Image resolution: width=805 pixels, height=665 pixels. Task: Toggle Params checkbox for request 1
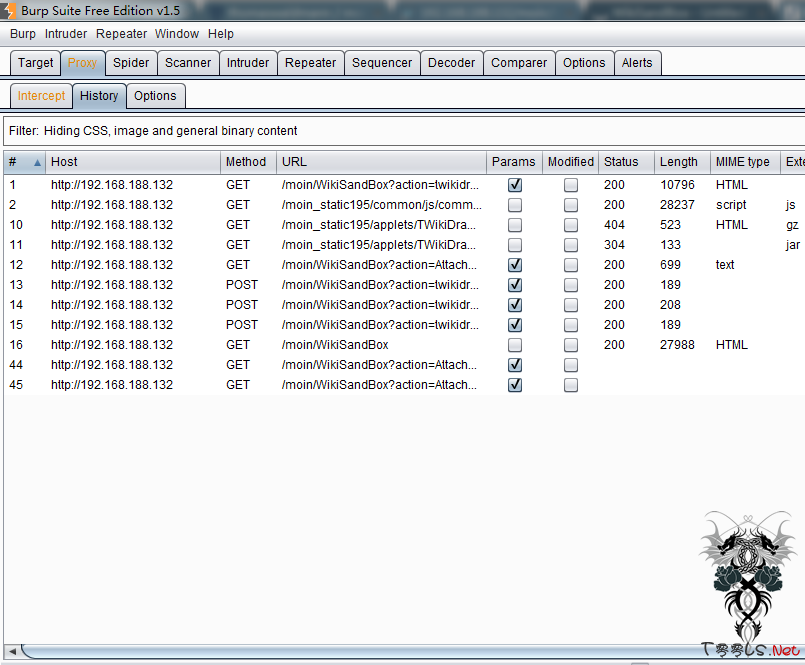pos(515,185)
